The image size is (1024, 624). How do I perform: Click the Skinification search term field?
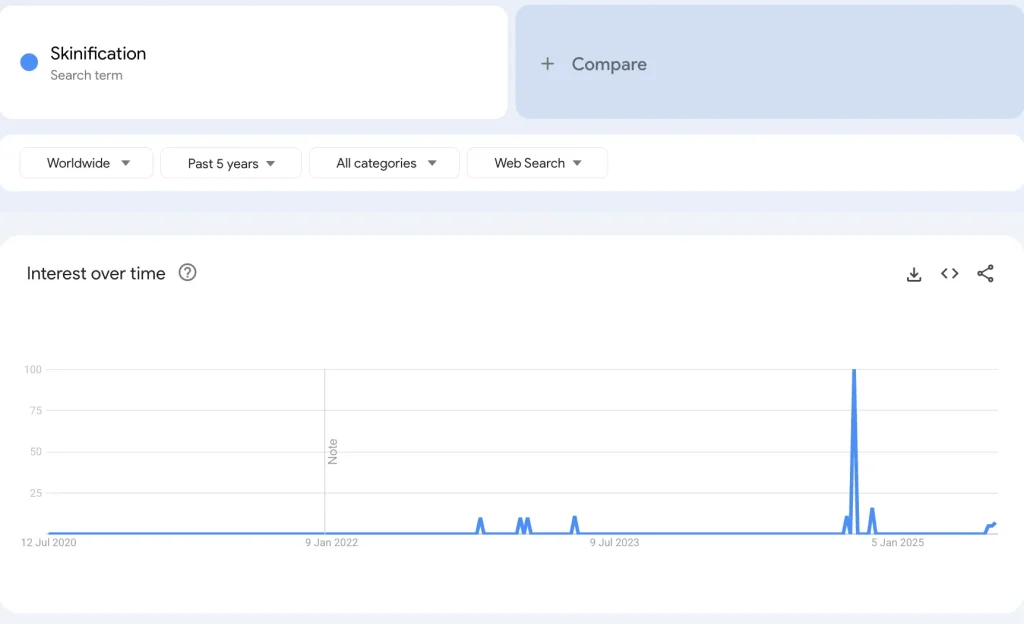click(x=98, y=54)
